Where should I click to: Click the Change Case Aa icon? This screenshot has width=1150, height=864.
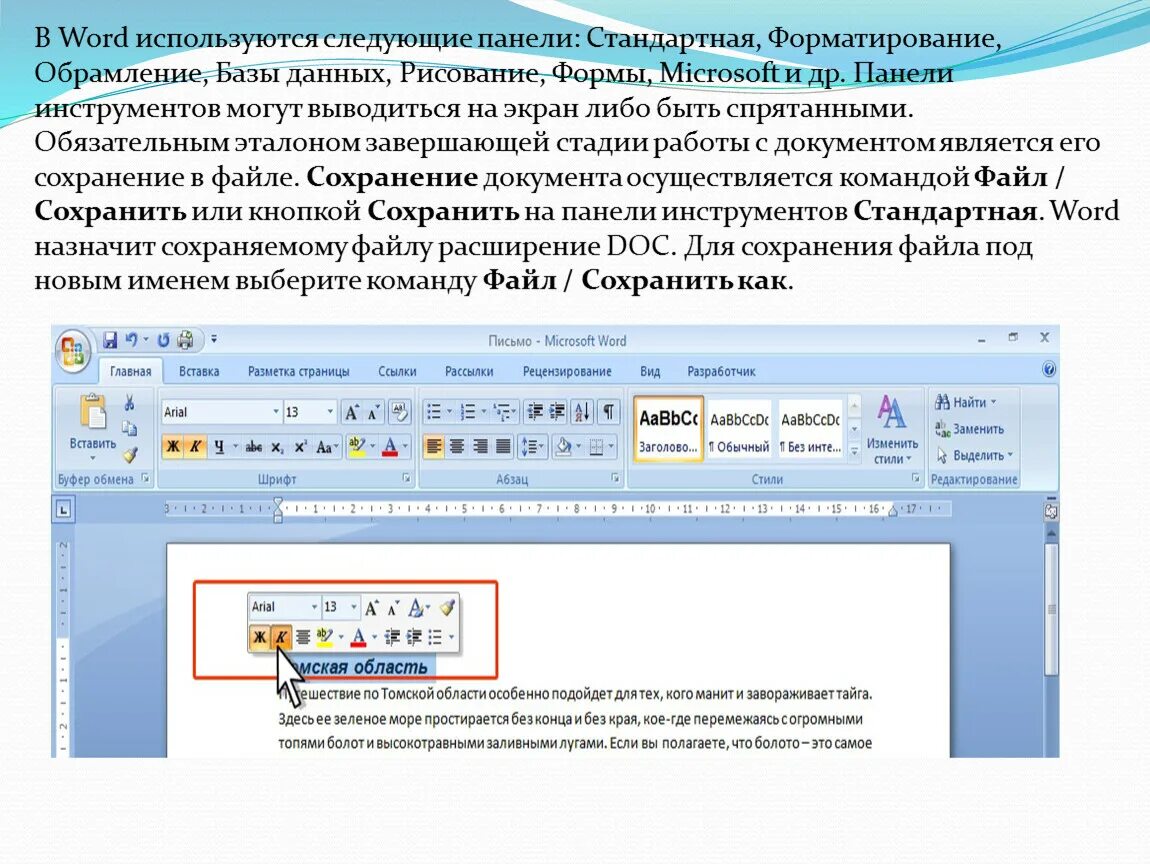[326, 447]
